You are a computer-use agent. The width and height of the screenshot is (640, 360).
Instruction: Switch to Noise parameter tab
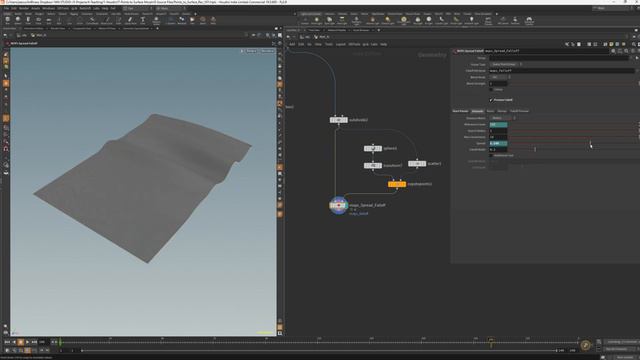(490, 111)
